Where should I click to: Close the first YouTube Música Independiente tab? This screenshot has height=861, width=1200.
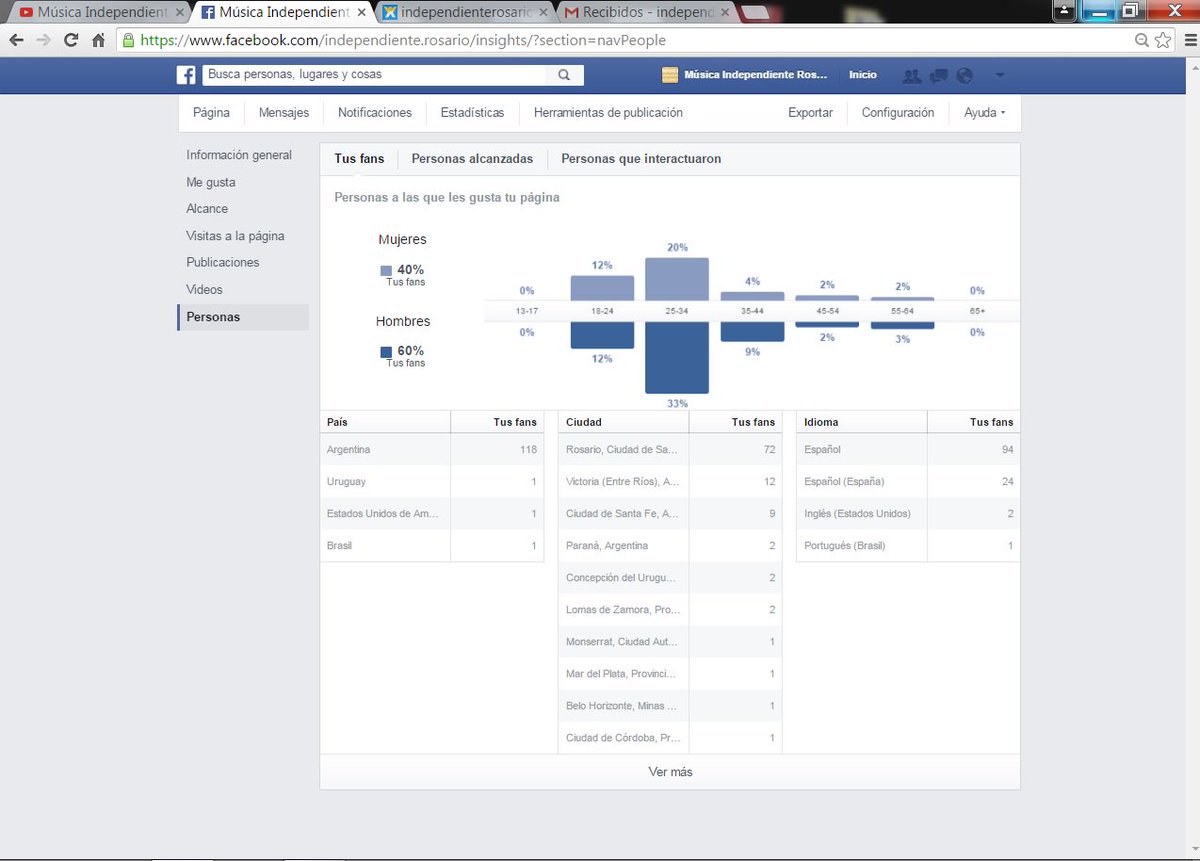[179, 13]
